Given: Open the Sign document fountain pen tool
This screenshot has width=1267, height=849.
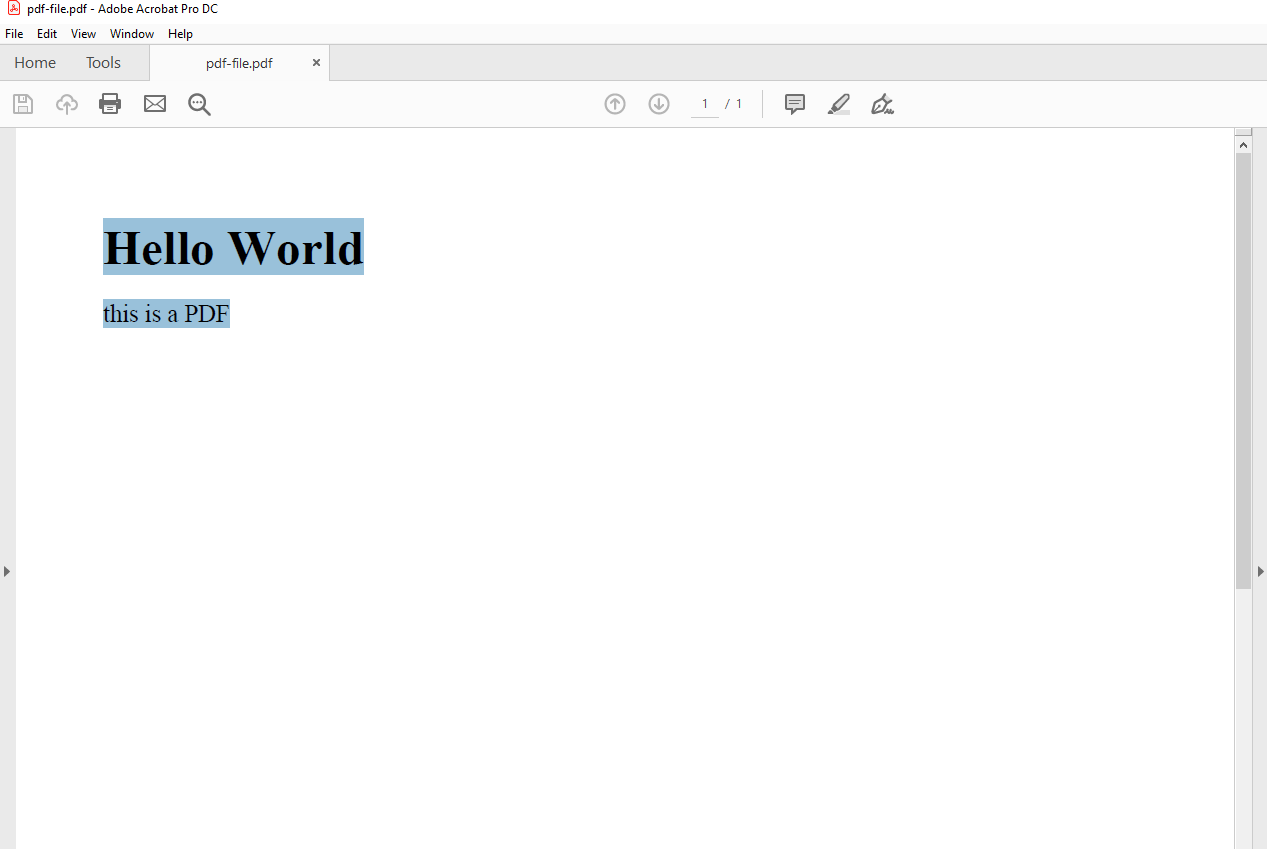Looking at the screenshot, I should pyautogui.click(x=882, y=104).
